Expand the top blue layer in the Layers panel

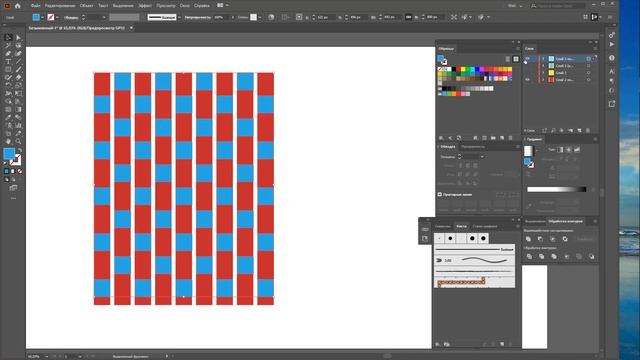click(543, 59)
